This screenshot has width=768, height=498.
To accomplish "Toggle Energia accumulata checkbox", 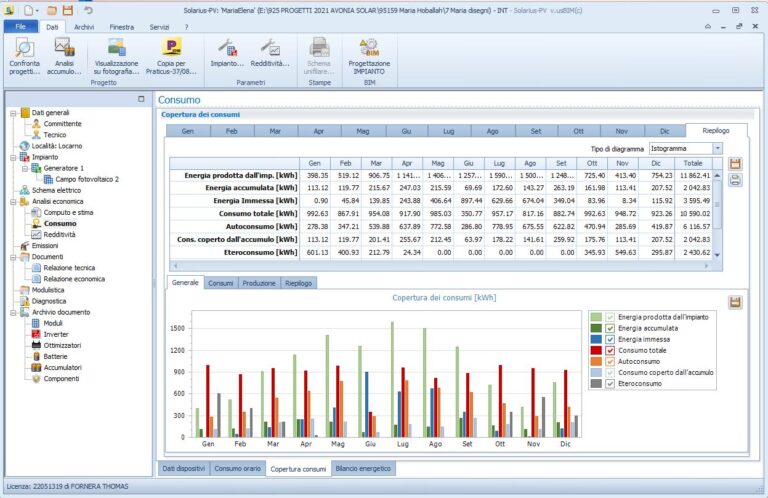I will tap(610, 329).
